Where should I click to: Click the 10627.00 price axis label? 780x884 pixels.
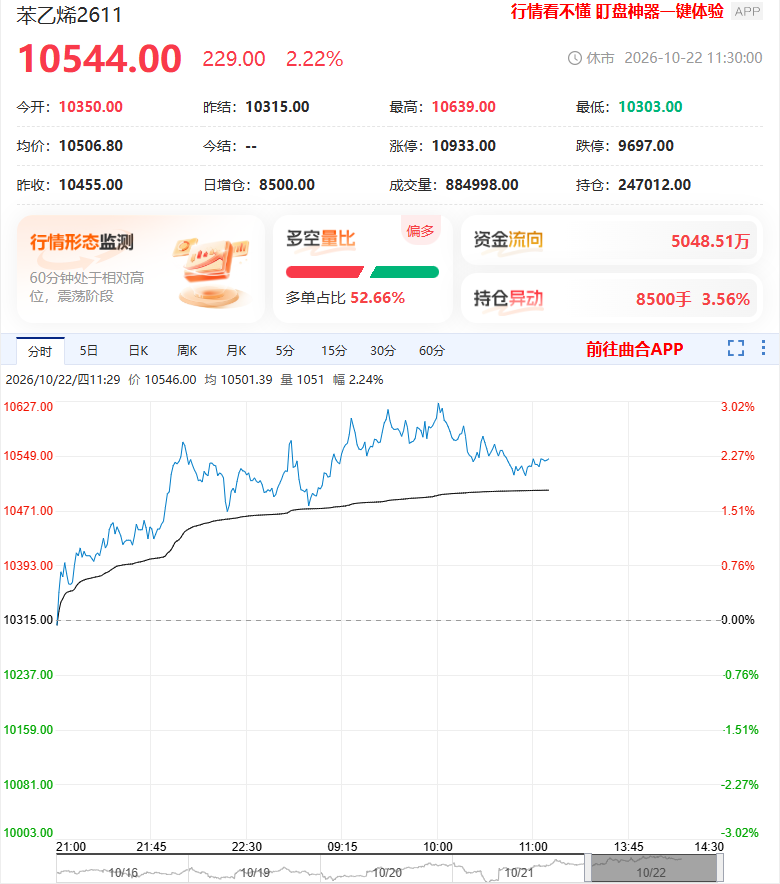pyautogui.click(x=28, y=406)
